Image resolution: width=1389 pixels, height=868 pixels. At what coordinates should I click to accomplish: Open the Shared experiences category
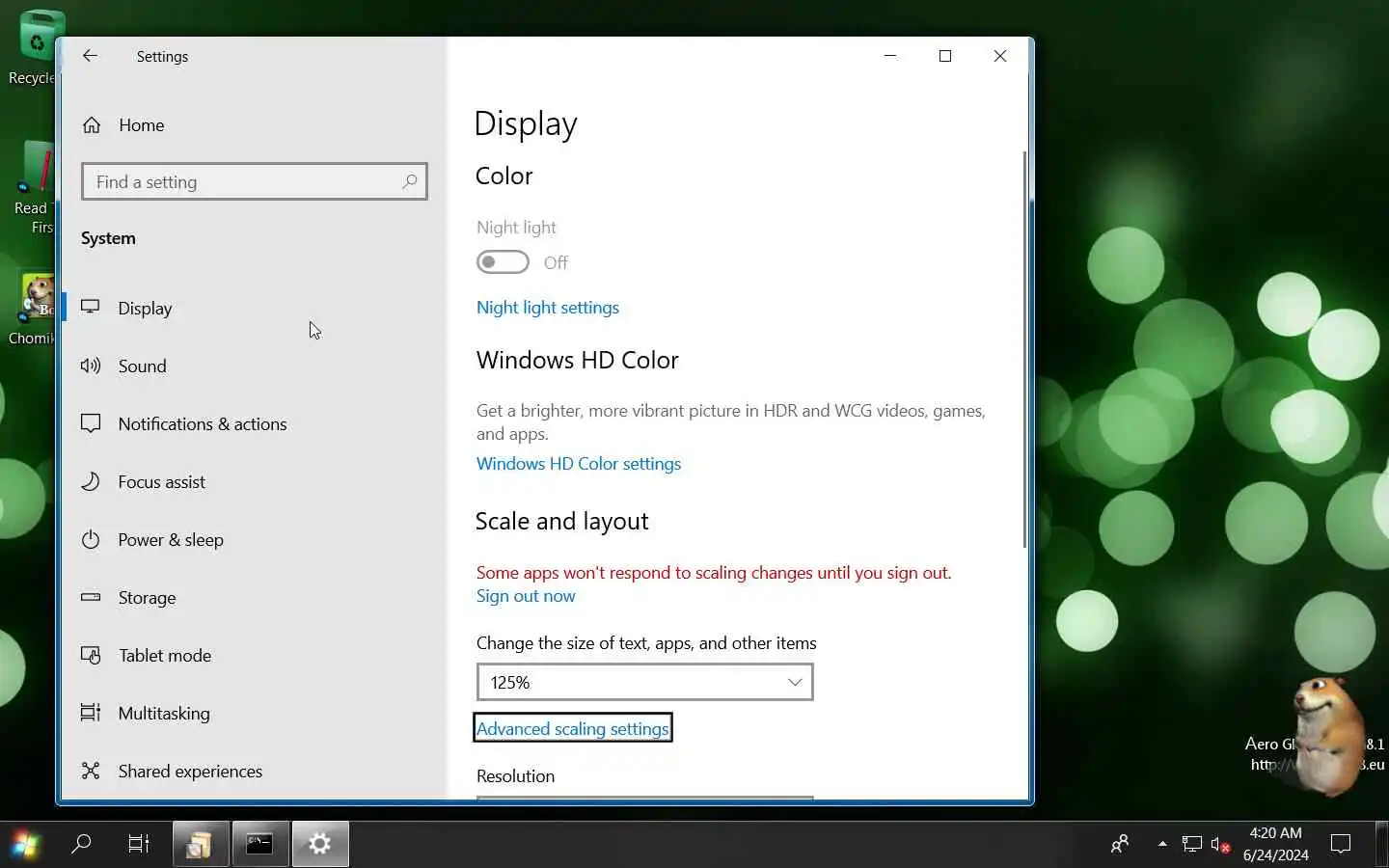pos(255,771)
